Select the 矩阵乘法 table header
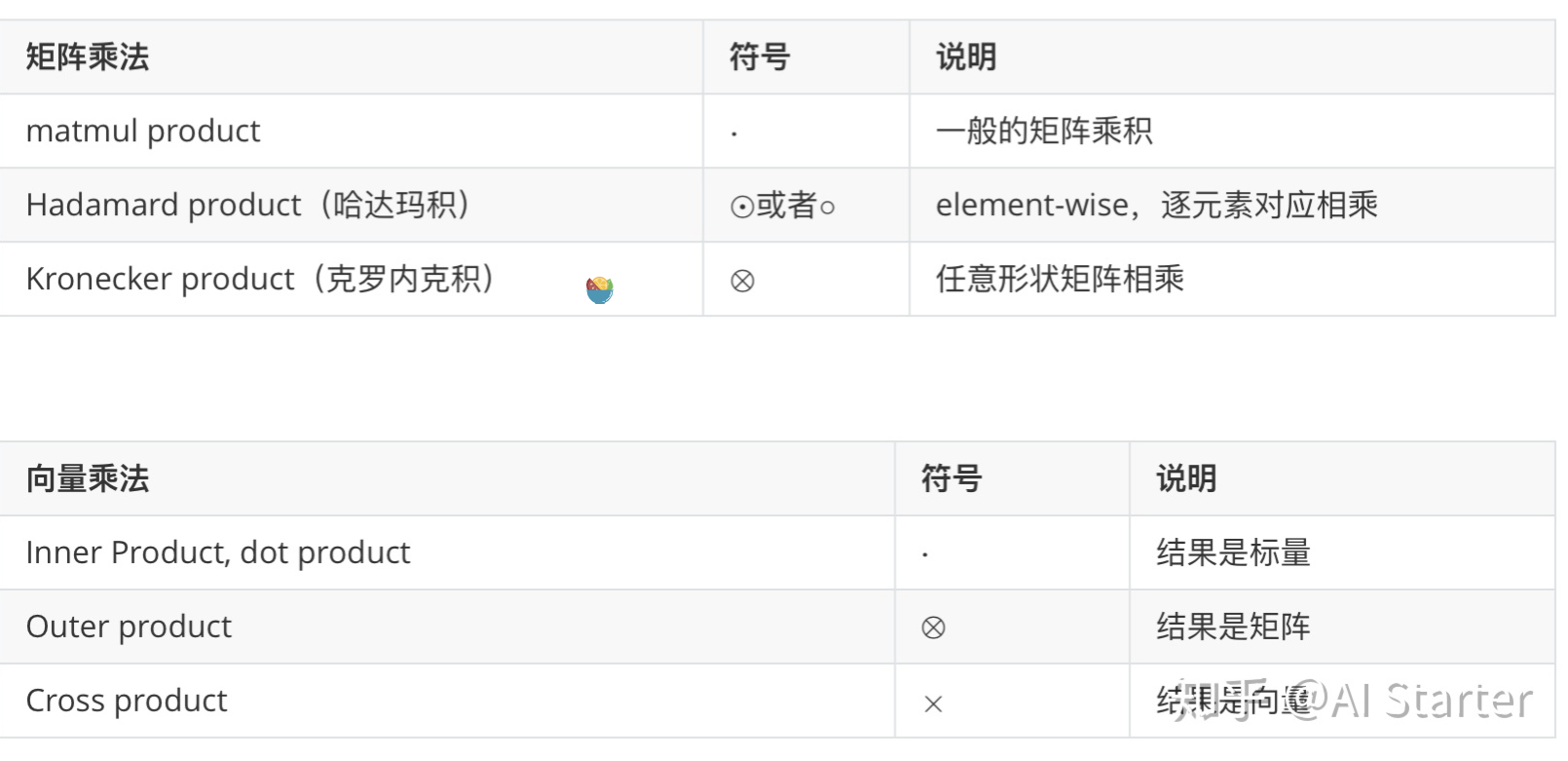1568x761 pixels. coord(88,57)
